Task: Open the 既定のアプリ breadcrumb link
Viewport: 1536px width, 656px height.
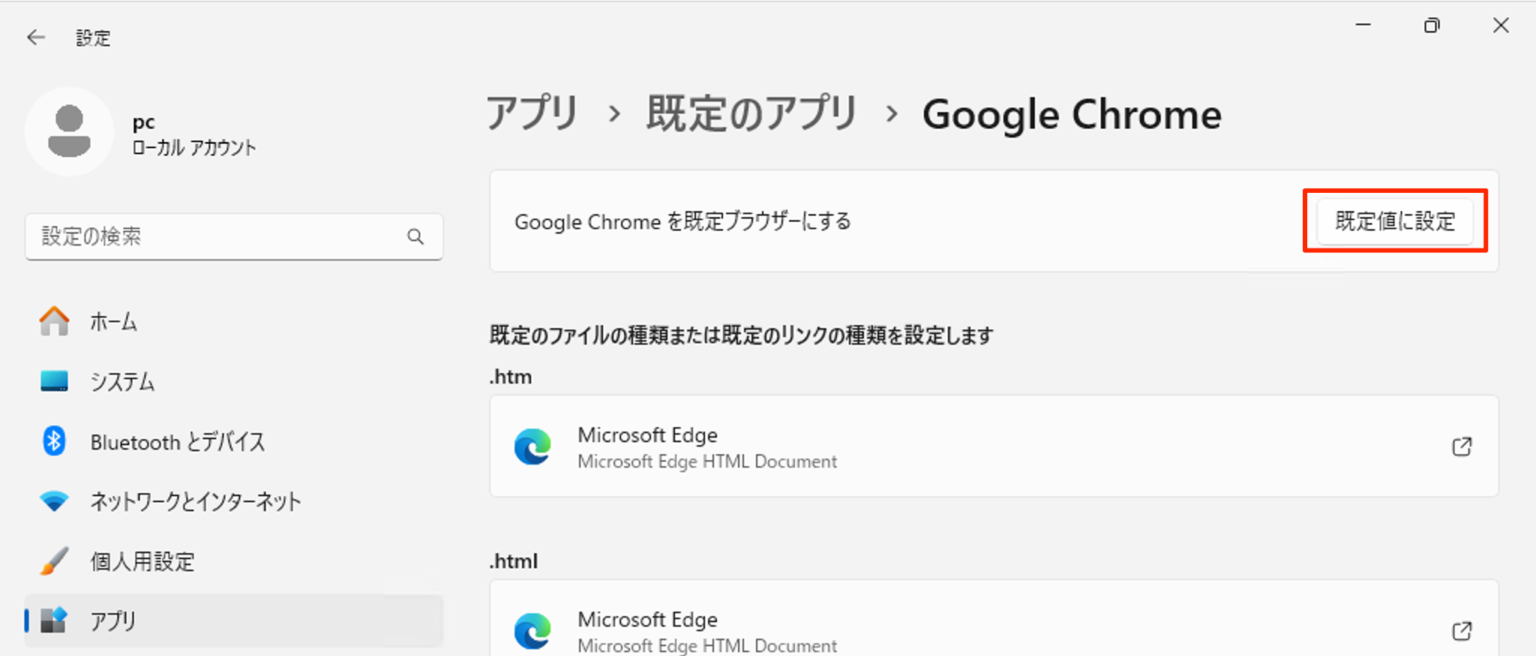Action: point(752,114)
